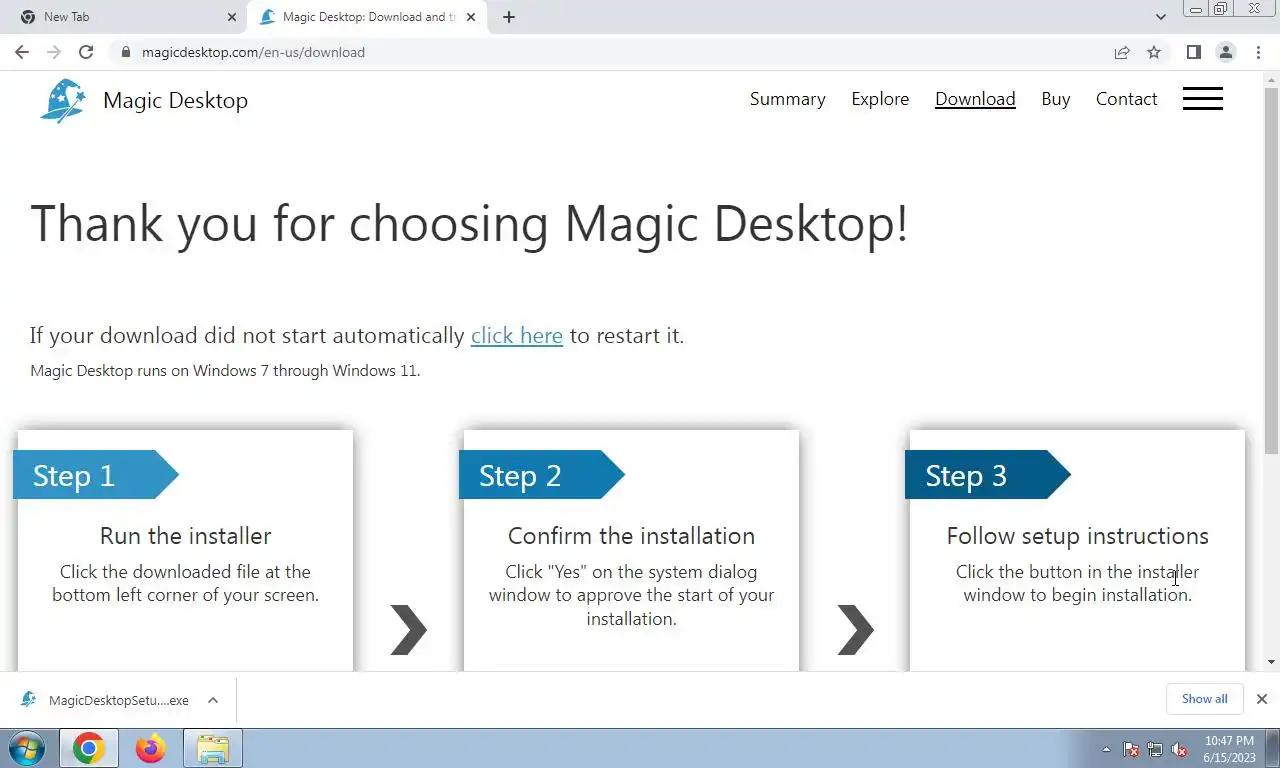Viewport: 1280px width, 768px height.
Task: Click the address bar URL field
Action: pos(610,52)
